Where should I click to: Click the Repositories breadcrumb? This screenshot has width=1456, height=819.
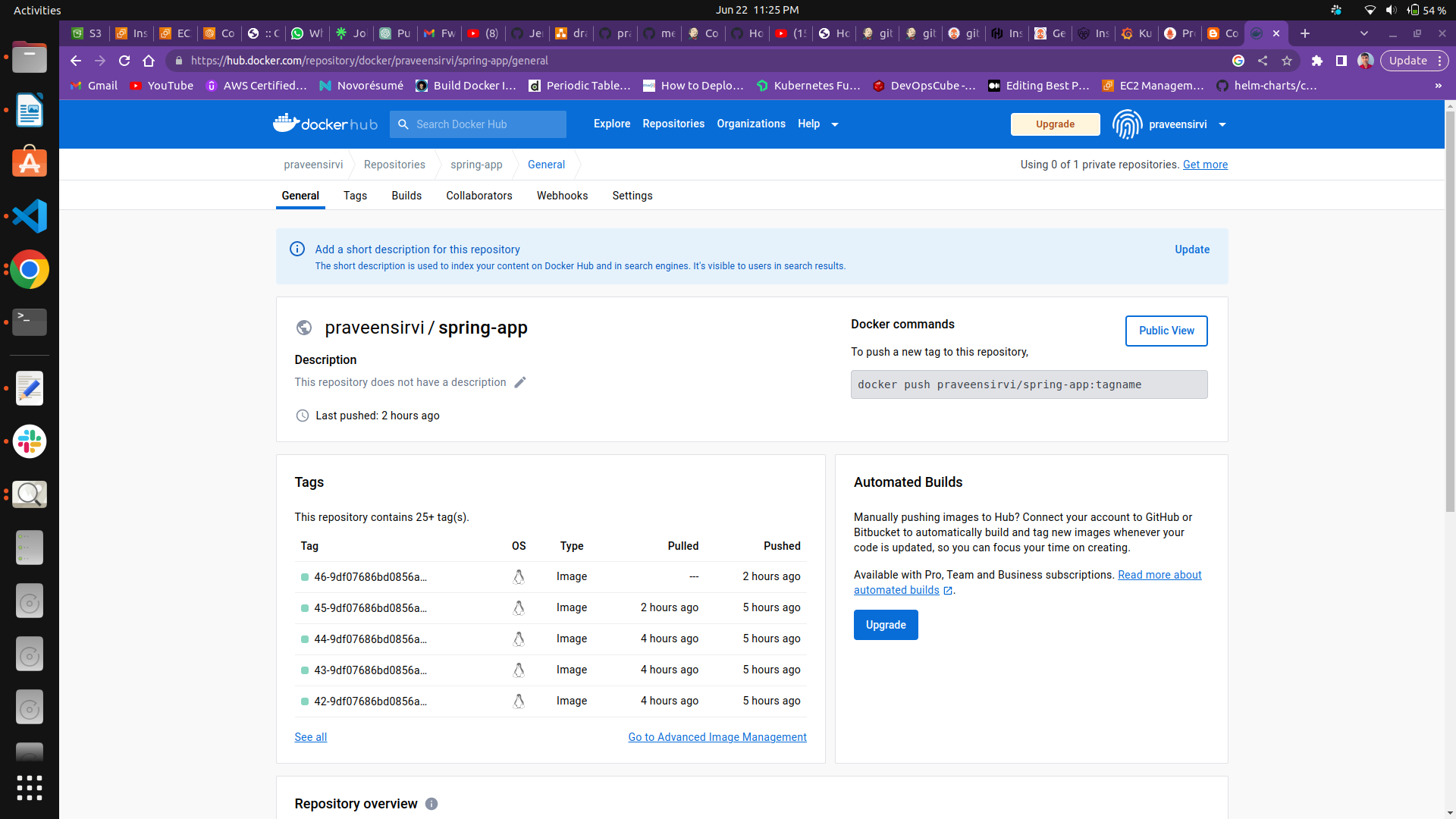click(394, 165)
